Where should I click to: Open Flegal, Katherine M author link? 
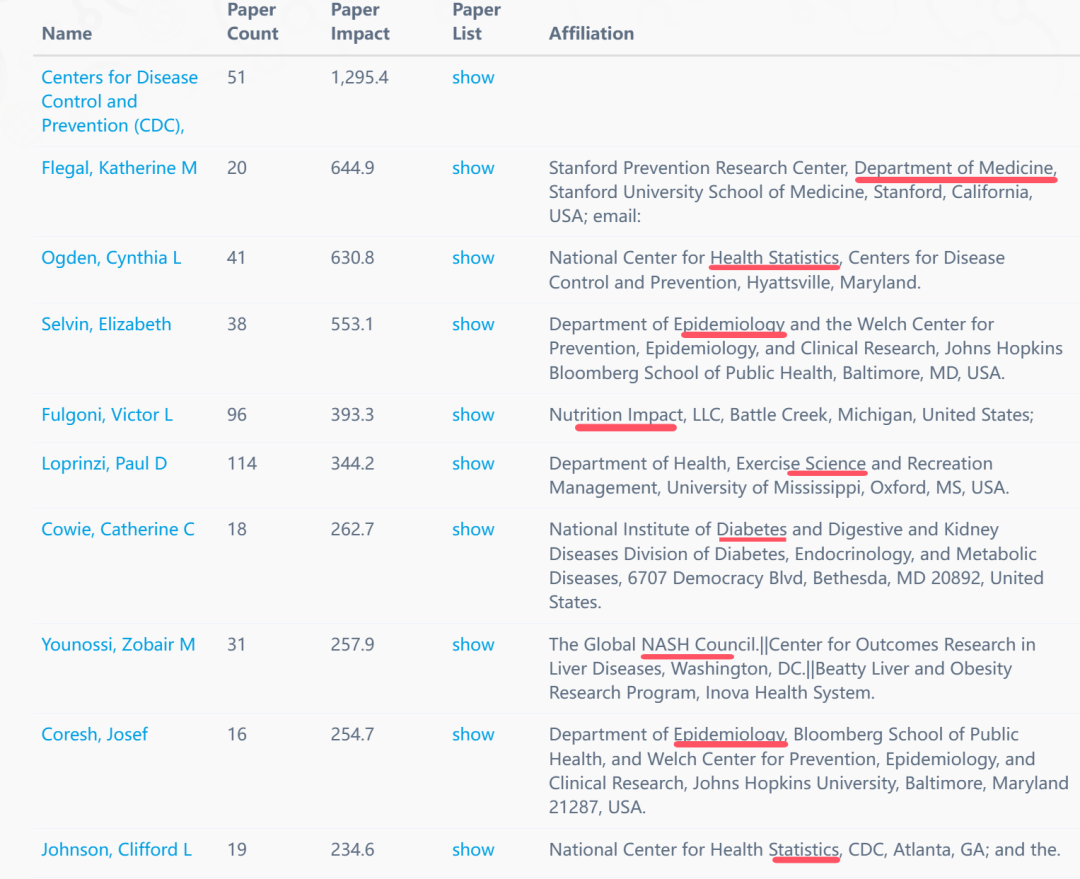(119, 168)
